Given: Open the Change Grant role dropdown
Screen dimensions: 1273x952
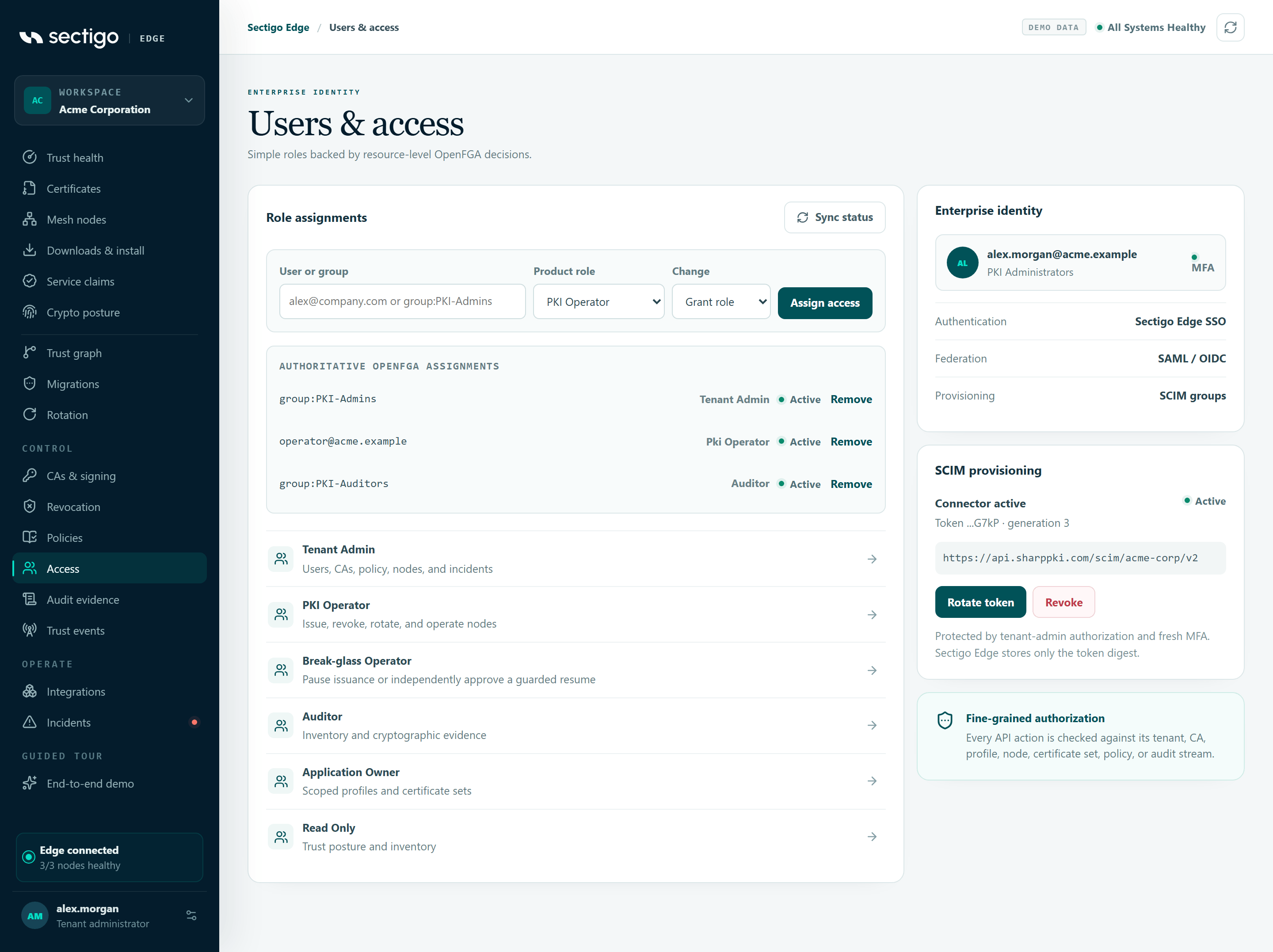Looking at the screenshot, I should tap(721, 301).
